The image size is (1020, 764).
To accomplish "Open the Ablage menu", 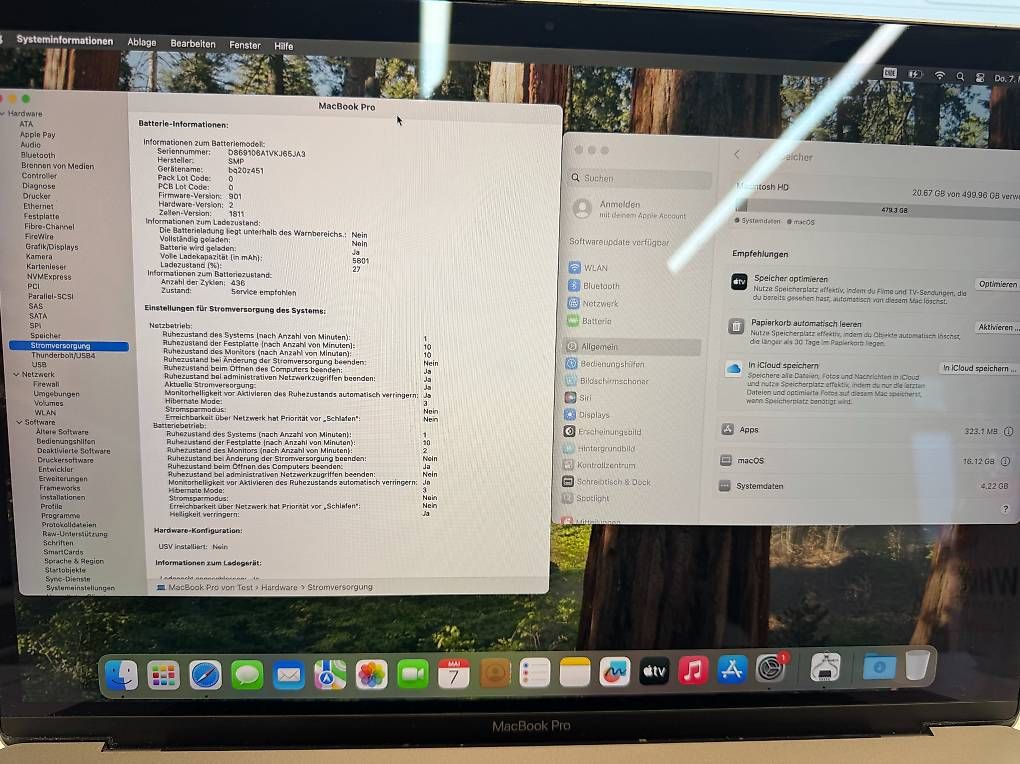I will point(142,42).
